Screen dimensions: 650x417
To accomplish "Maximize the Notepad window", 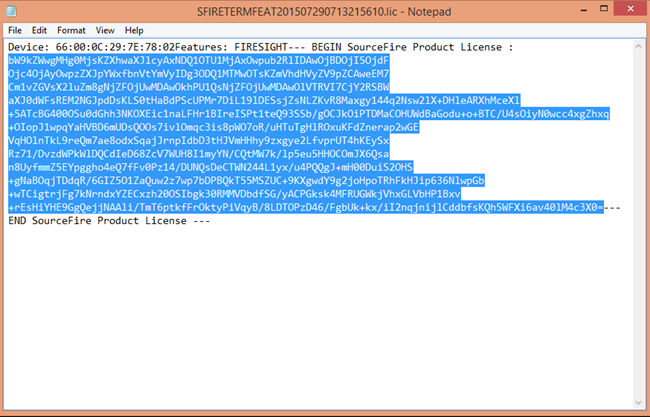I will point(604,9).
